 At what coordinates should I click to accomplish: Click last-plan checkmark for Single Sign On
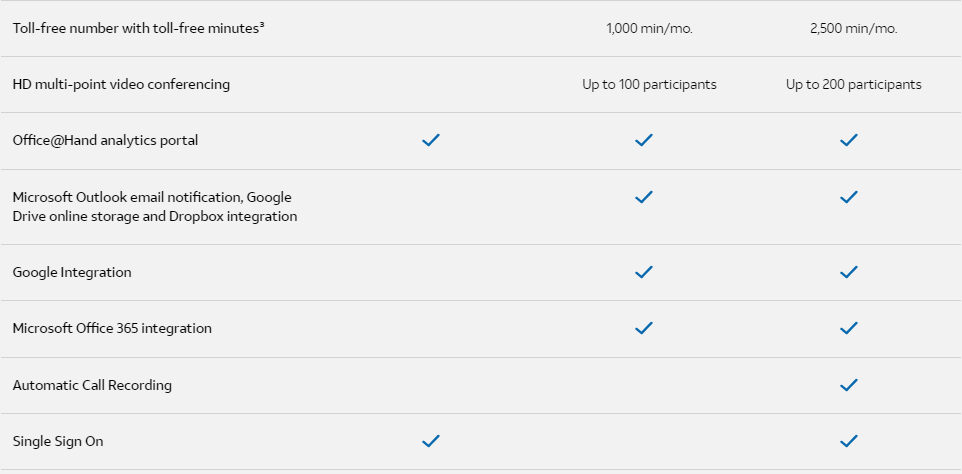(848, 441)
